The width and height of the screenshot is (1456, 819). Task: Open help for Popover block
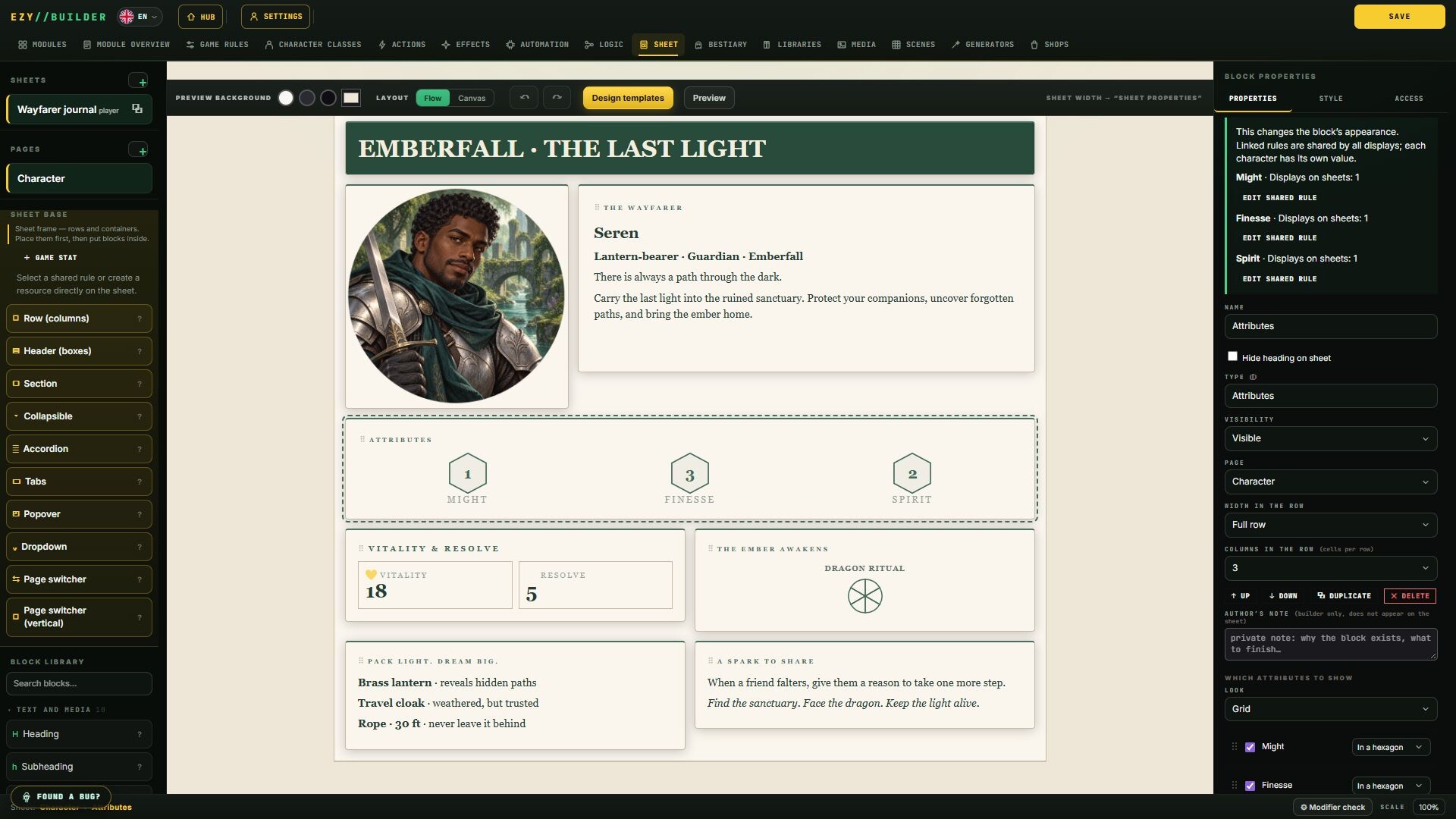pyautogui.click(x=140, y=515)
